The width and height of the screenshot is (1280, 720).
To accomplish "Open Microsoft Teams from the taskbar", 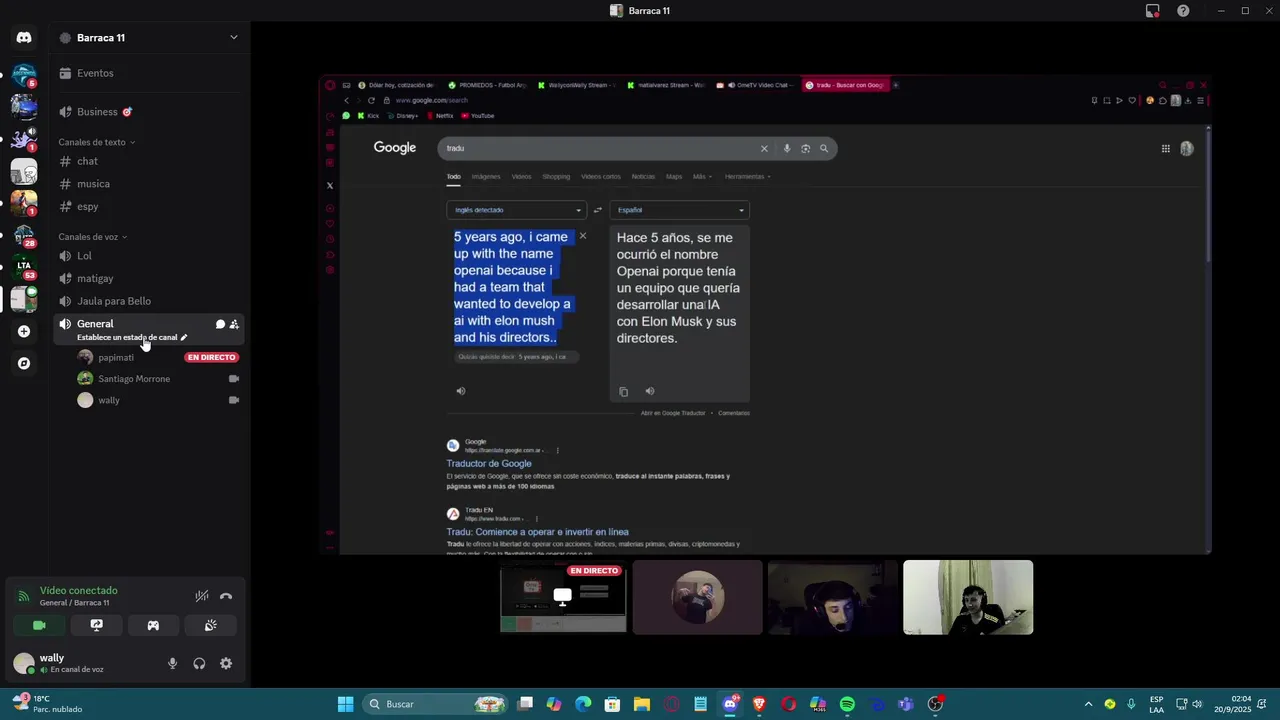I will point(906,704).
